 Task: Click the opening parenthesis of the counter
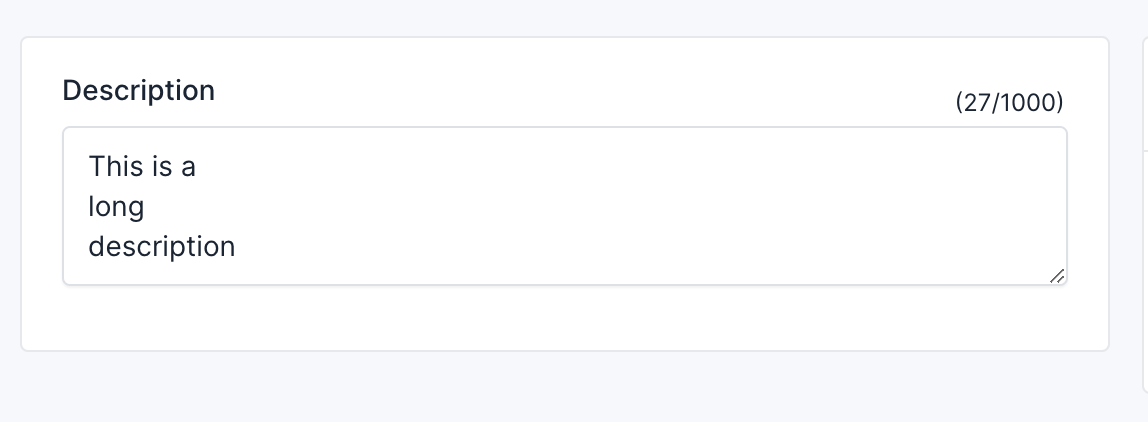click(959, 103)
